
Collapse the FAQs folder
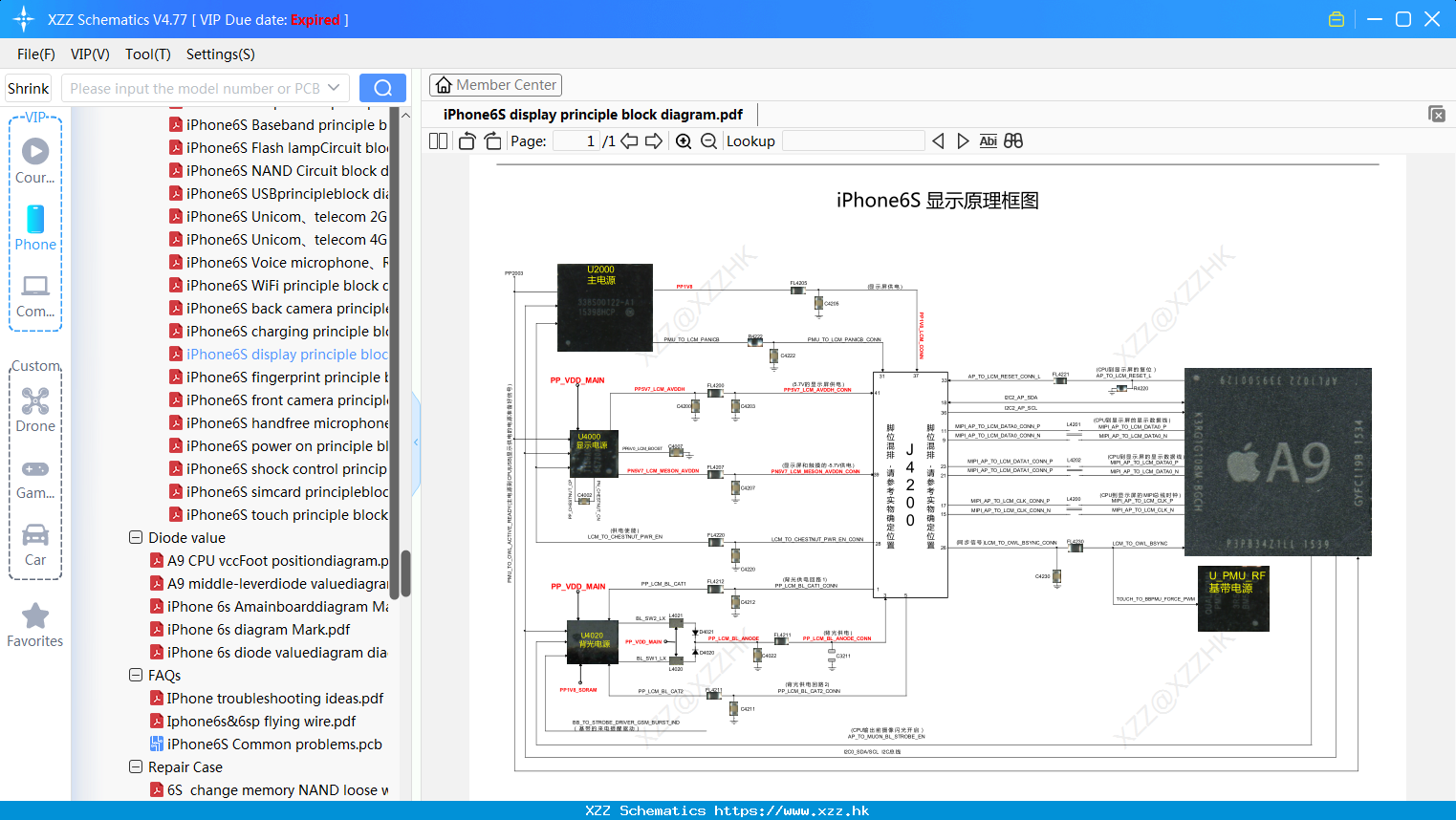136,675
